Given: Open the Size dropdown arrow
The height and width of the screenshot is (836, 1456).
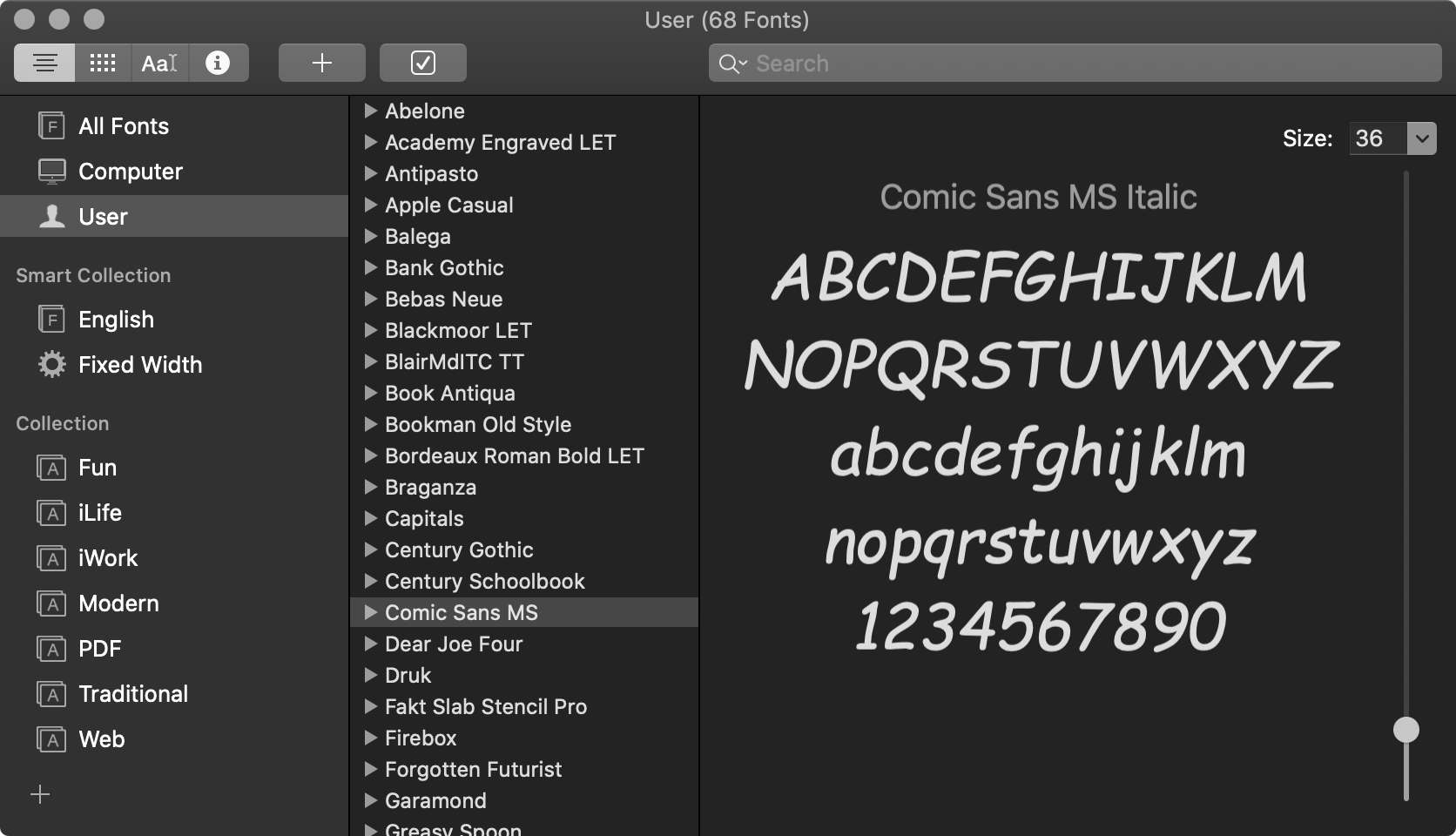Looking at the screenshot, I should [1422, 138].
